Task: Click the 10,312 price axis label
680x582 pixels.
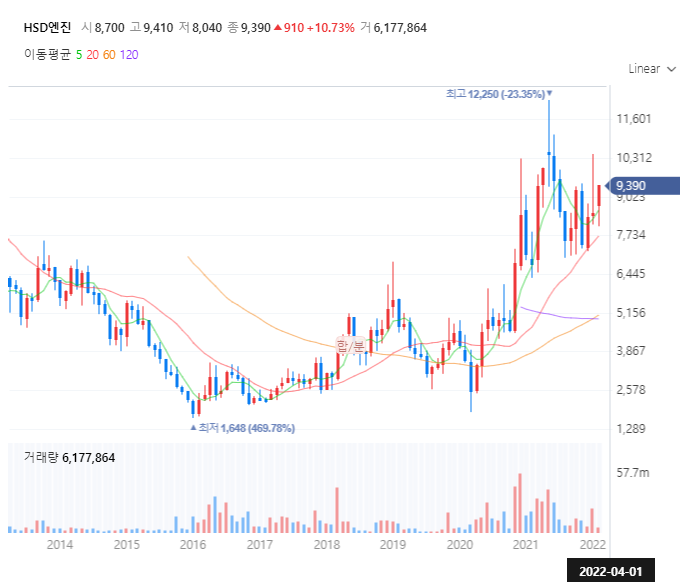Action: coord(634,158)
